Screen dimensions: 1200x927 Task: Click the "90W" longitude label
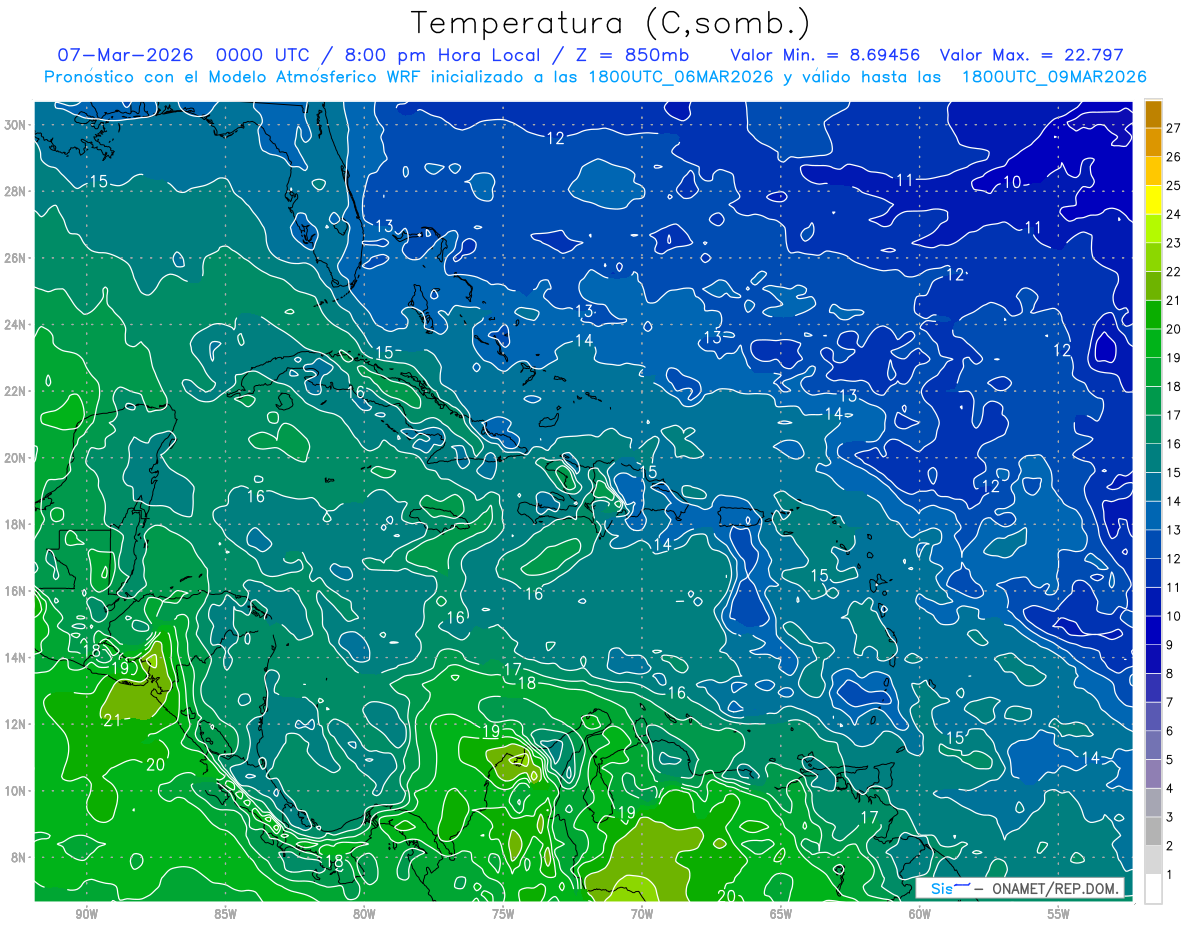tap(86, 914)
